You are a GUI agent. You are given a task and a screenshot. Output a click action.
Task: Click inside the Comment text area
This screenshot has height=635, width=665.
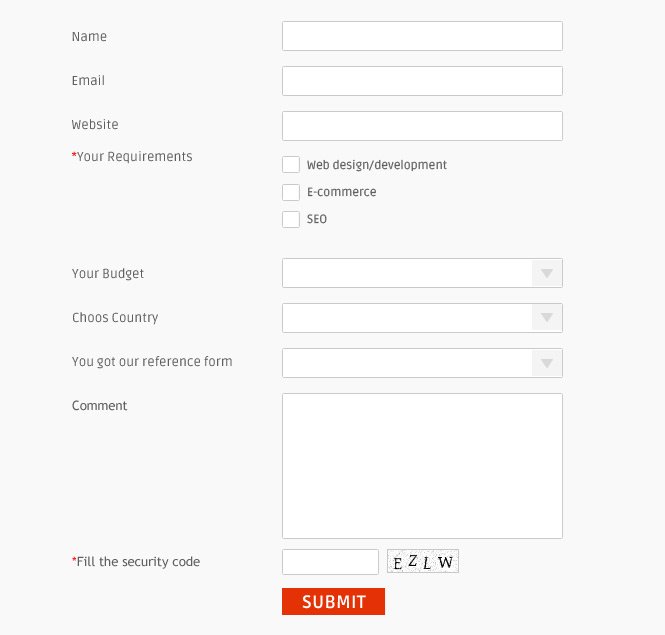(422, 466)
